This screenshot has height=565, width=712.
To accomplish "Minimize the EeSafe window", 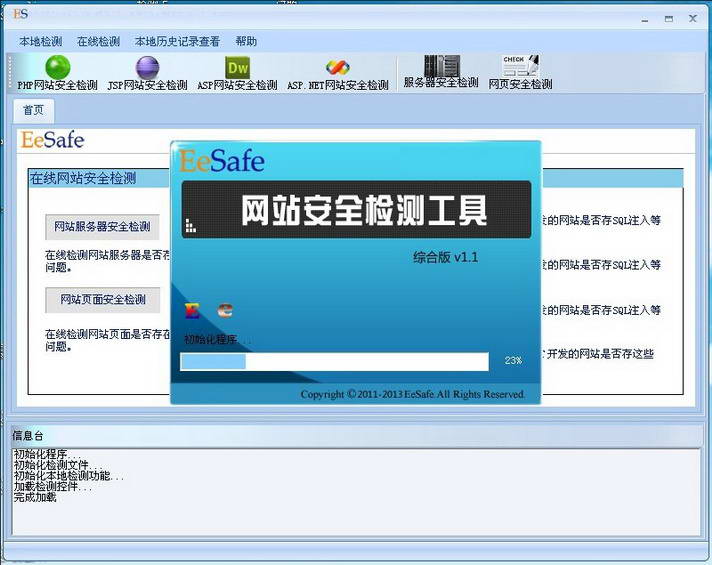I will (x=645, y=19).
